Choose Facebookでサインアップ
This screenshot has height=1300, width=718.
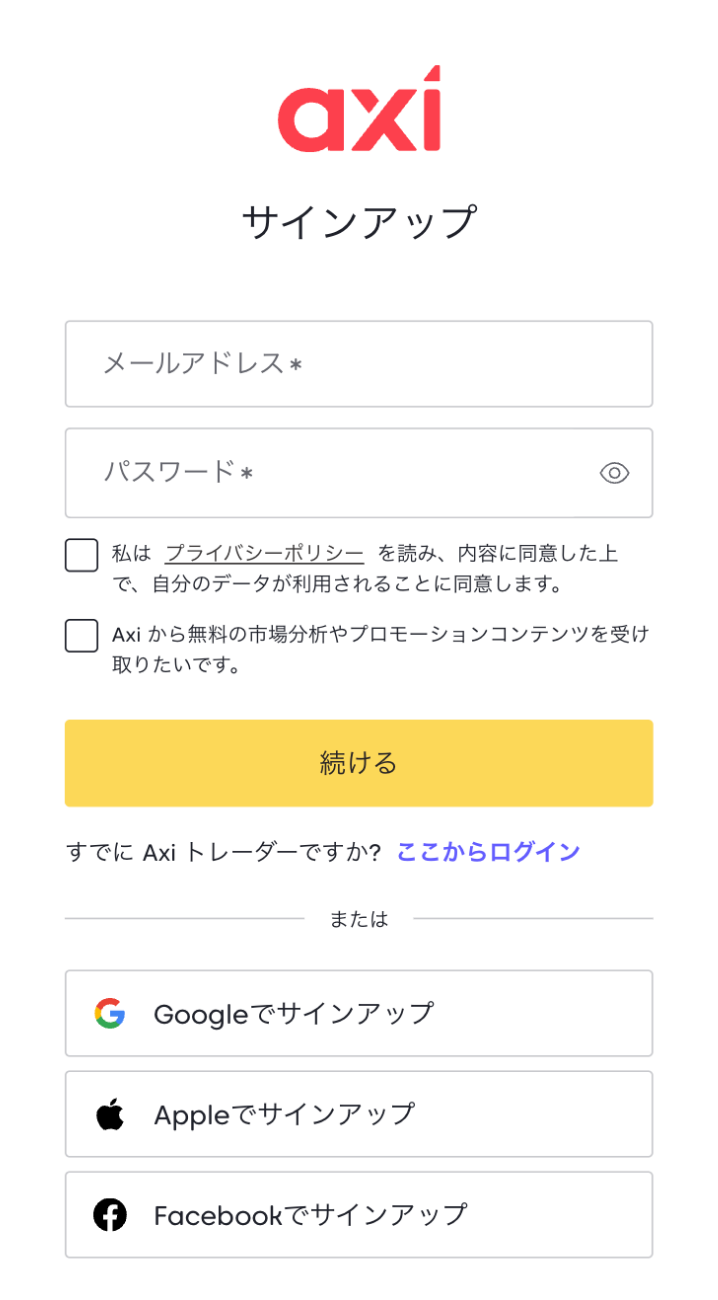click(359, 1215)
